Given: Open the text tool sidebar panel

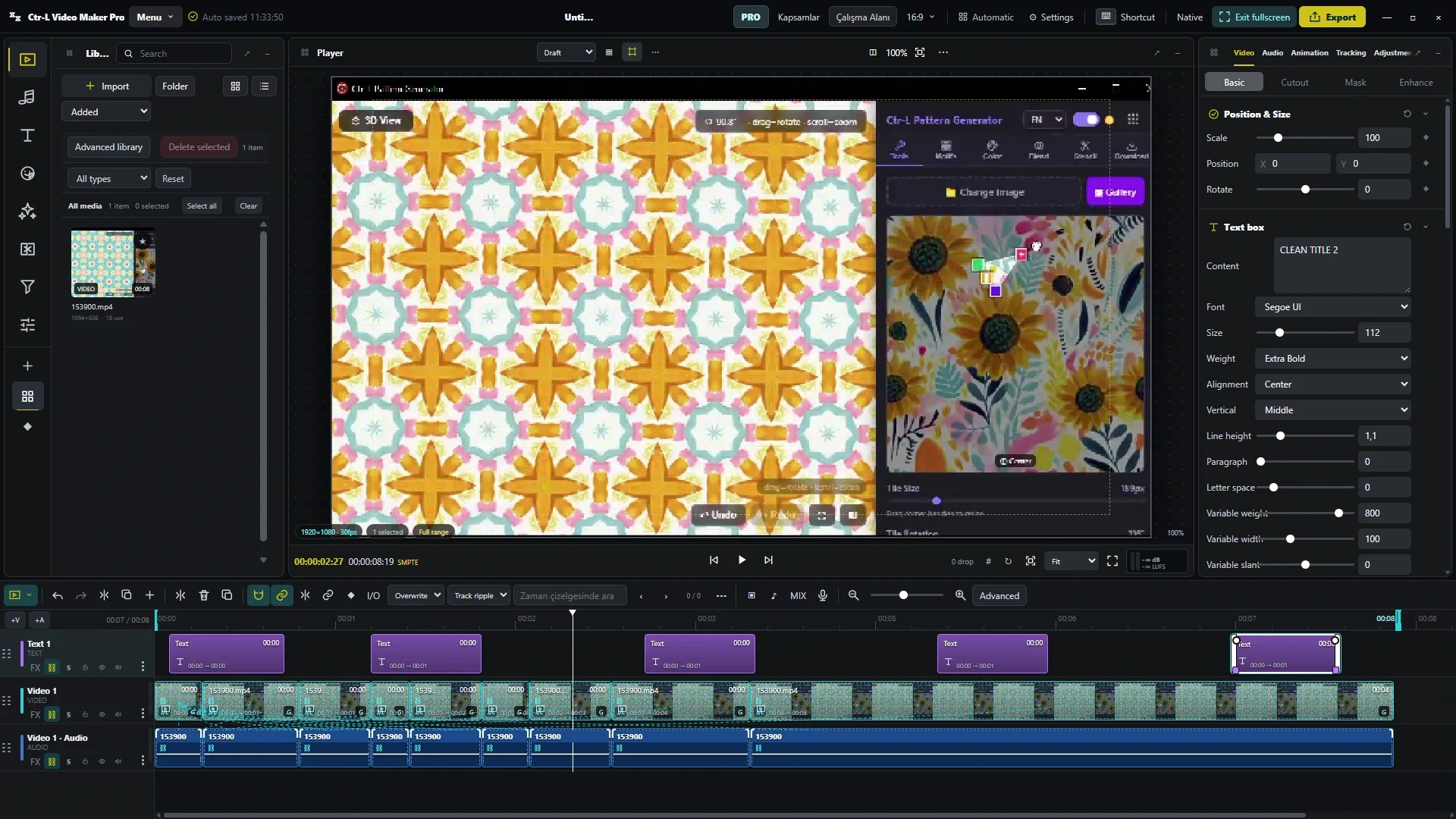Looking at the screenshot, I should click(27, 136).
